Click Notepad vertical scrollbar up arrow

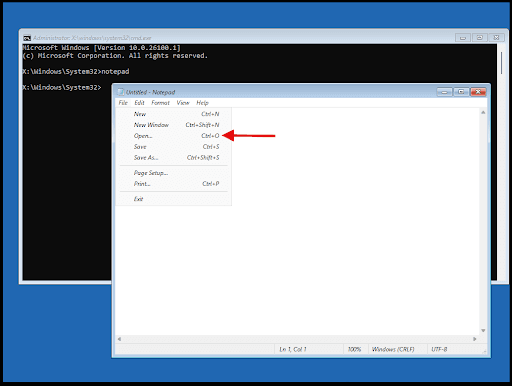coord(483,113)
